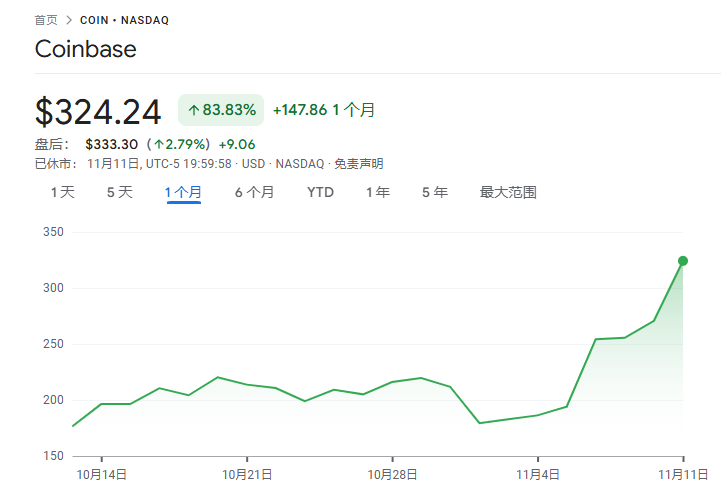Select the 5天 time range tab
The image size is (721, 491).
[119, 192]
